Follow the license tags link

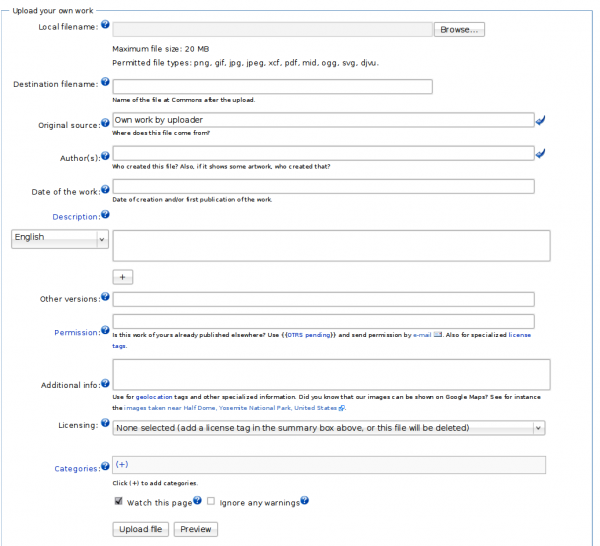pos(520,335)
